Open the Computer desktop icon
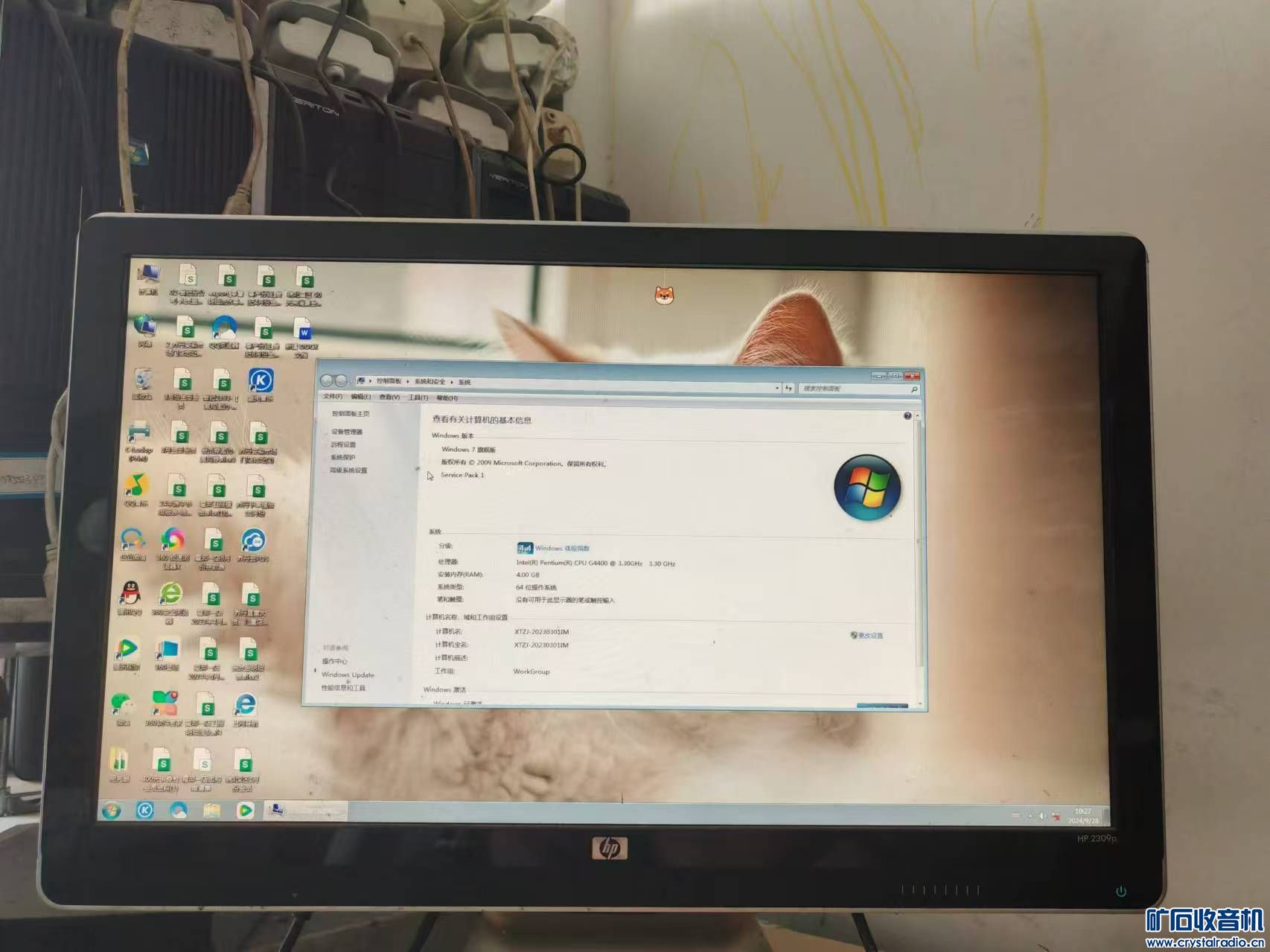1270x952 pixels. point(149,280)
